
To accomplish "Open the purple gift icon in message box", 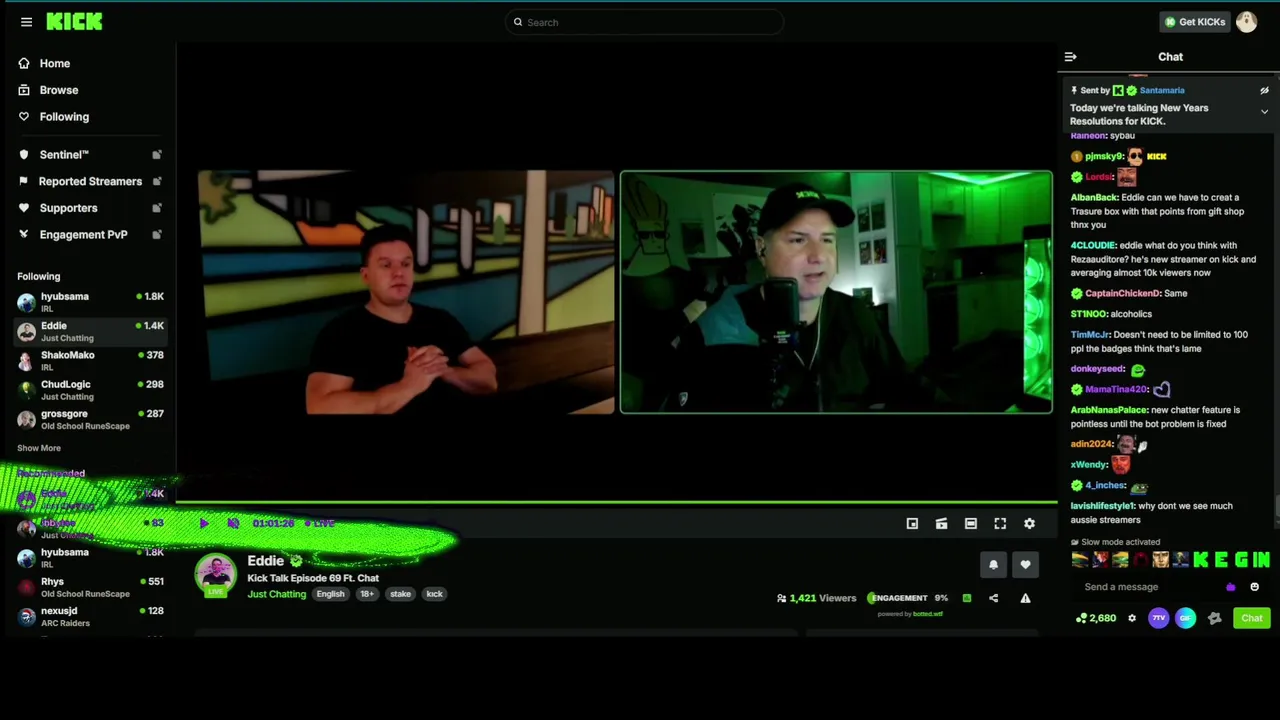I will [1231, 587].
